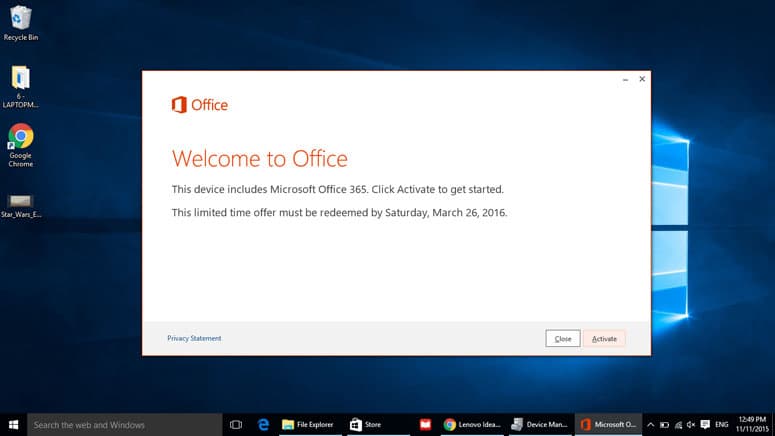The image size is (775, 436).
Task: Close the Office window with X
Action: (x=642, y=79)
